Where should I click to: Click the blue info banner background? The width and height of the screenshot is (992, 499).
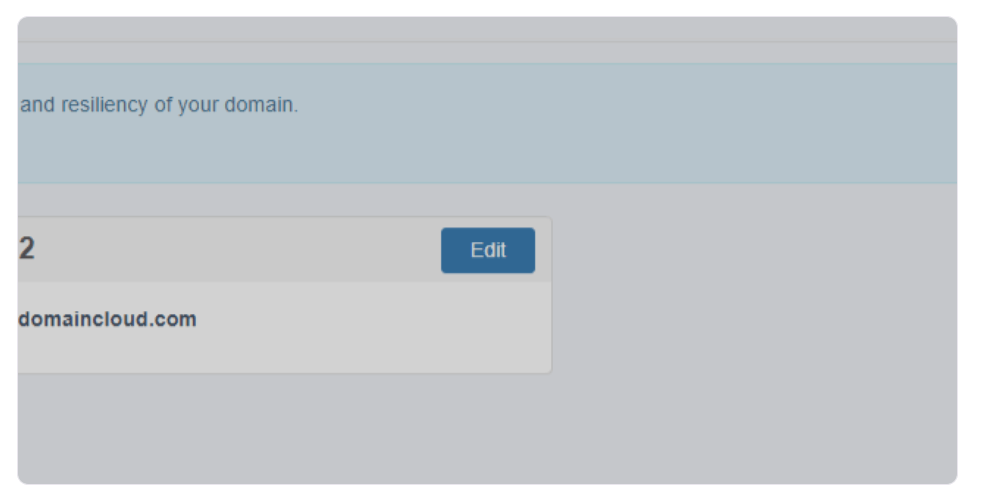pos(487,123)
